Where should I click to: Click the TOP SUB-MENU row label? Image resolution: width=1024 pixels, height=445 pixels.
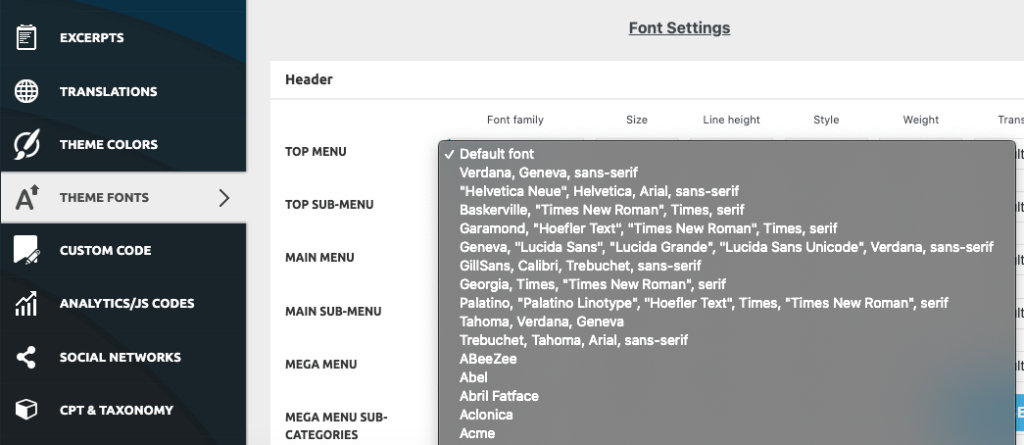point(329,205)
